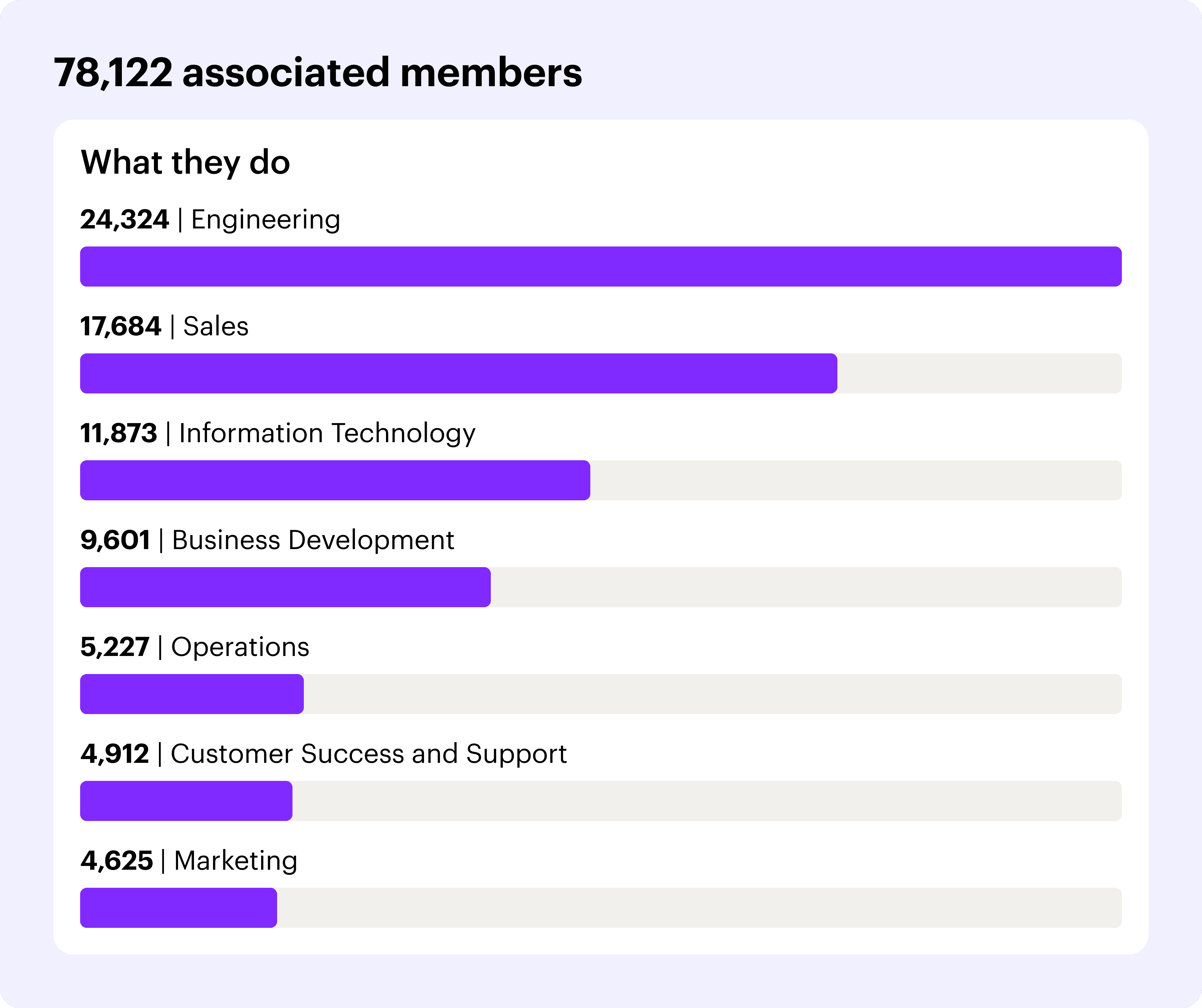1202x1008 pixels.
Task: Click the gray area of the Business Development bar
Action: [806, 587]
